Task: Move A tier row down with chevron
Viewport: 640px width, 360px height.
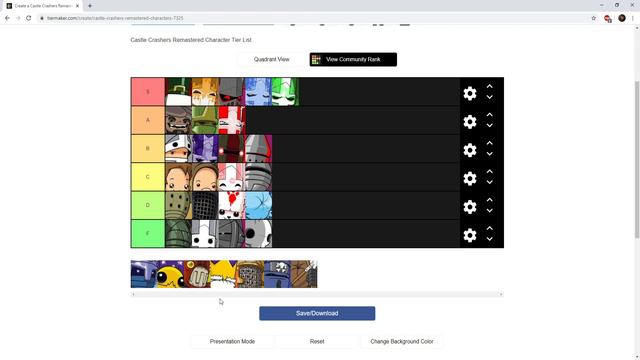Action: click(x=489, y=125)
